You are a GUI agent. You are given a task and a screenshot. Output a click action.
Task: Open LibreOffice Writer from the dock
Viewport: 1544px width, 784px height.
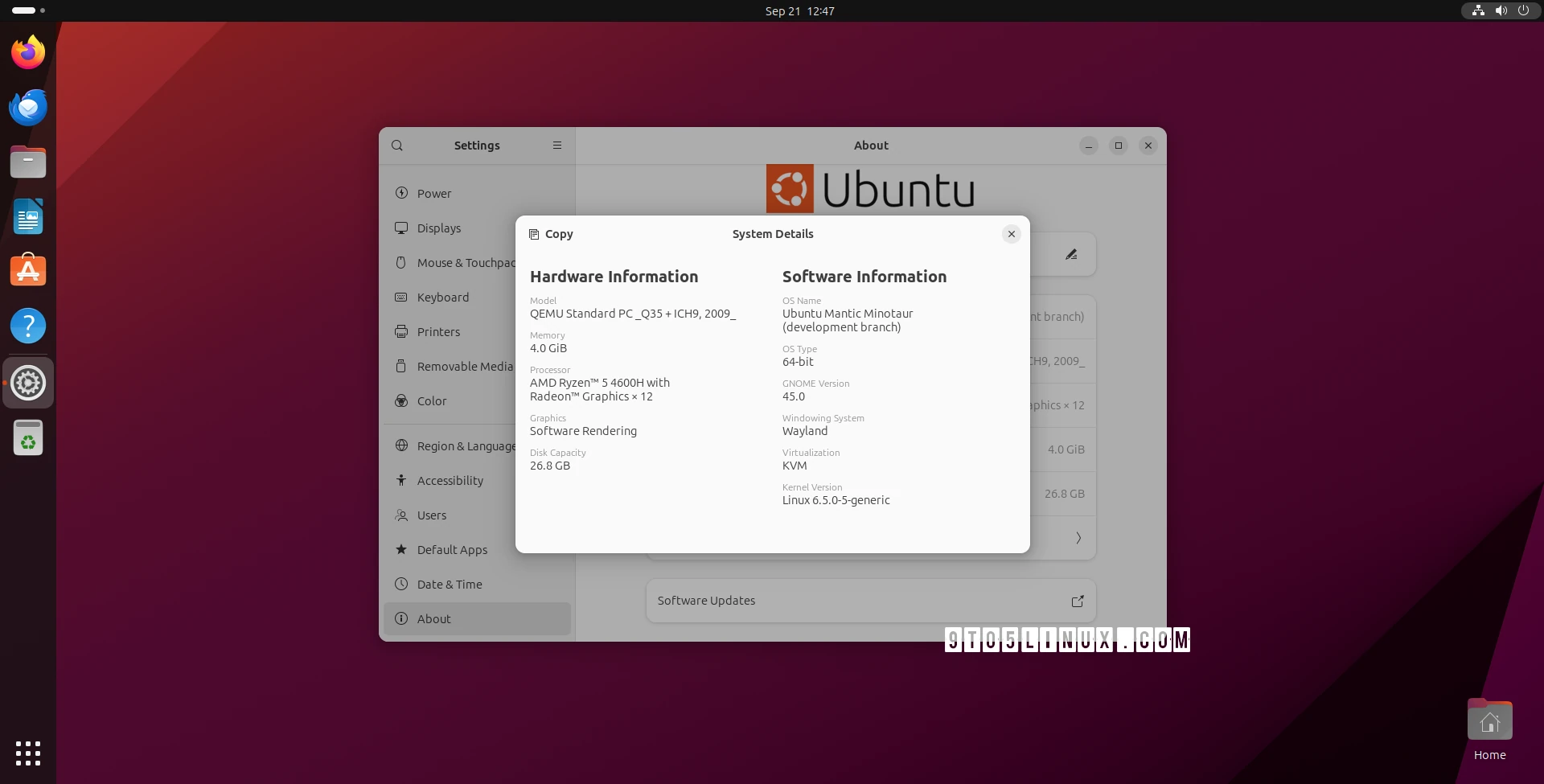click(27, 216)
